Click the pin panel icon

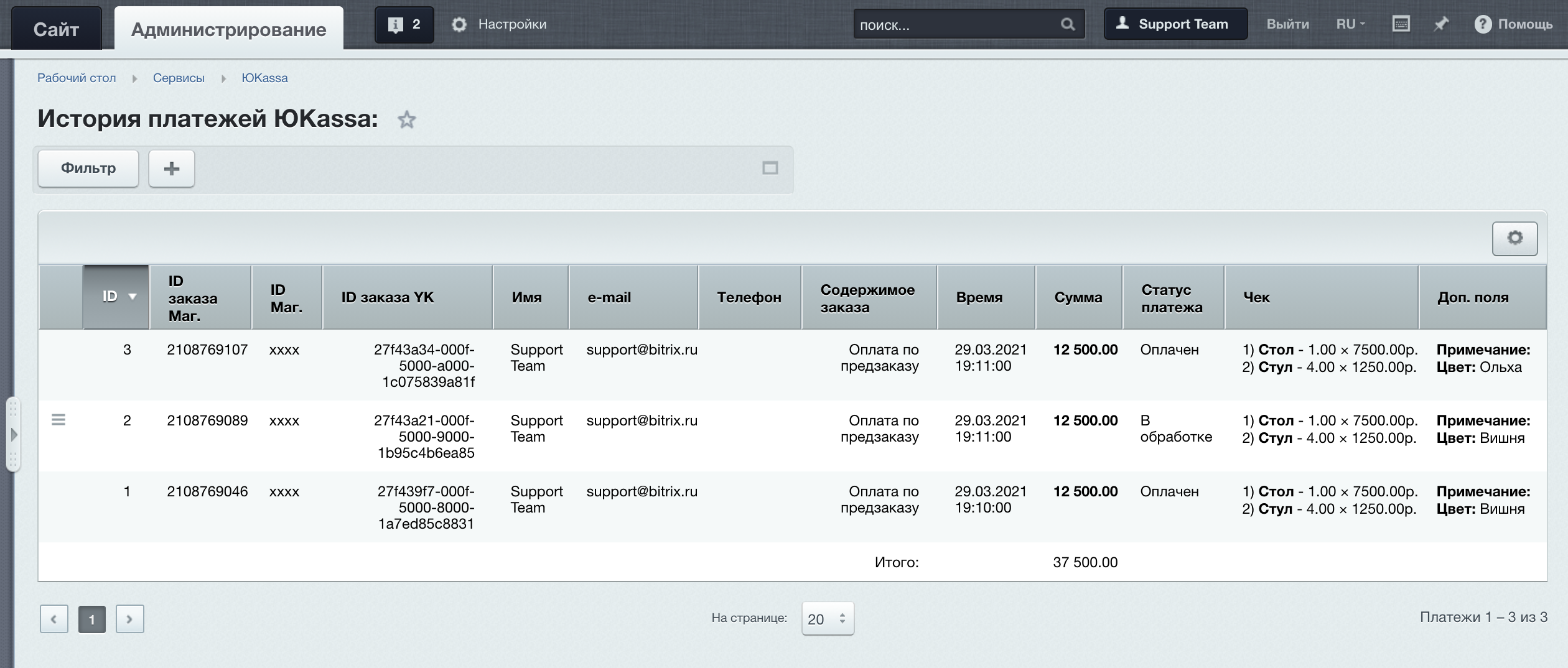(x=1441, y=24)
